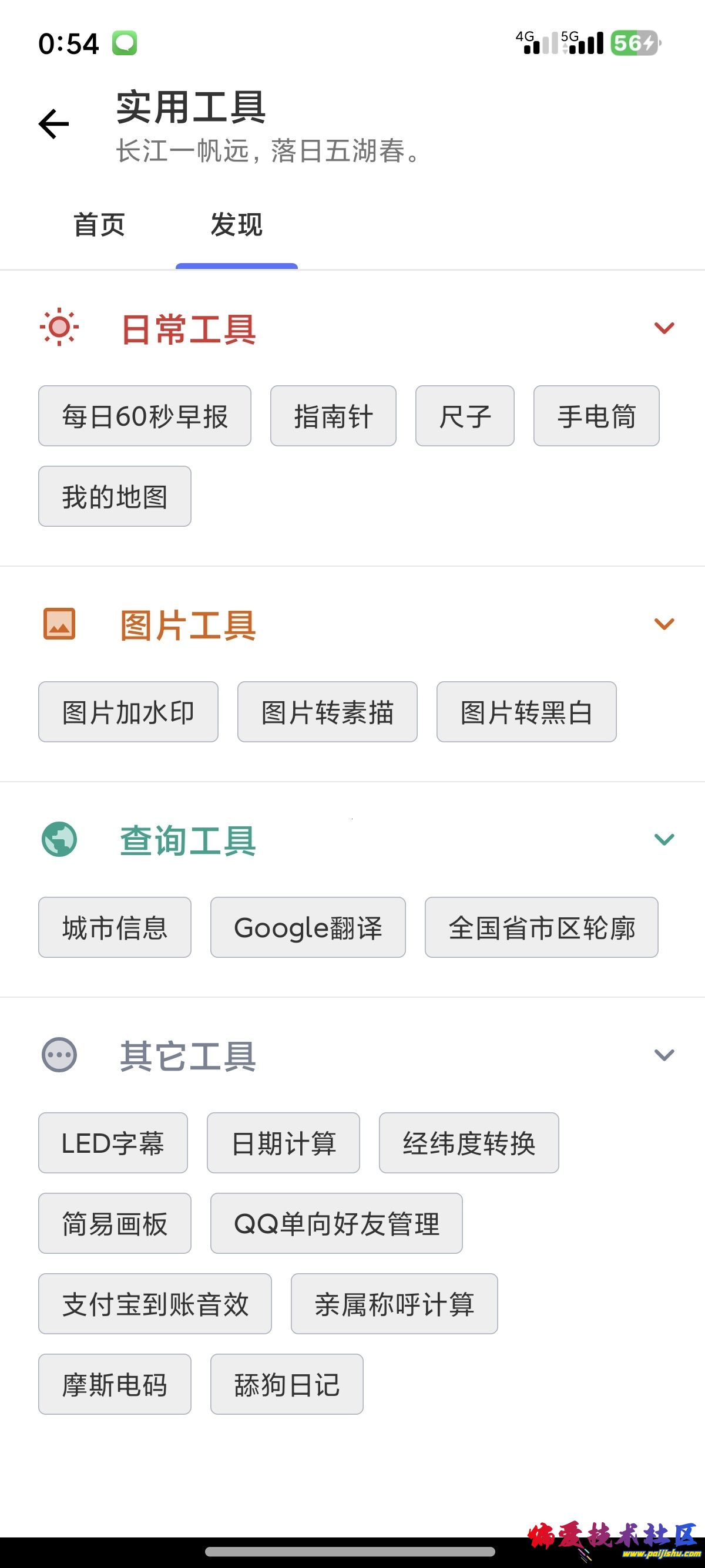Tap the ellipsis icon beside 其它工具
The width and height of the screenshot is (705, 1568).
pyautogui.click(x=59, y=1055)
